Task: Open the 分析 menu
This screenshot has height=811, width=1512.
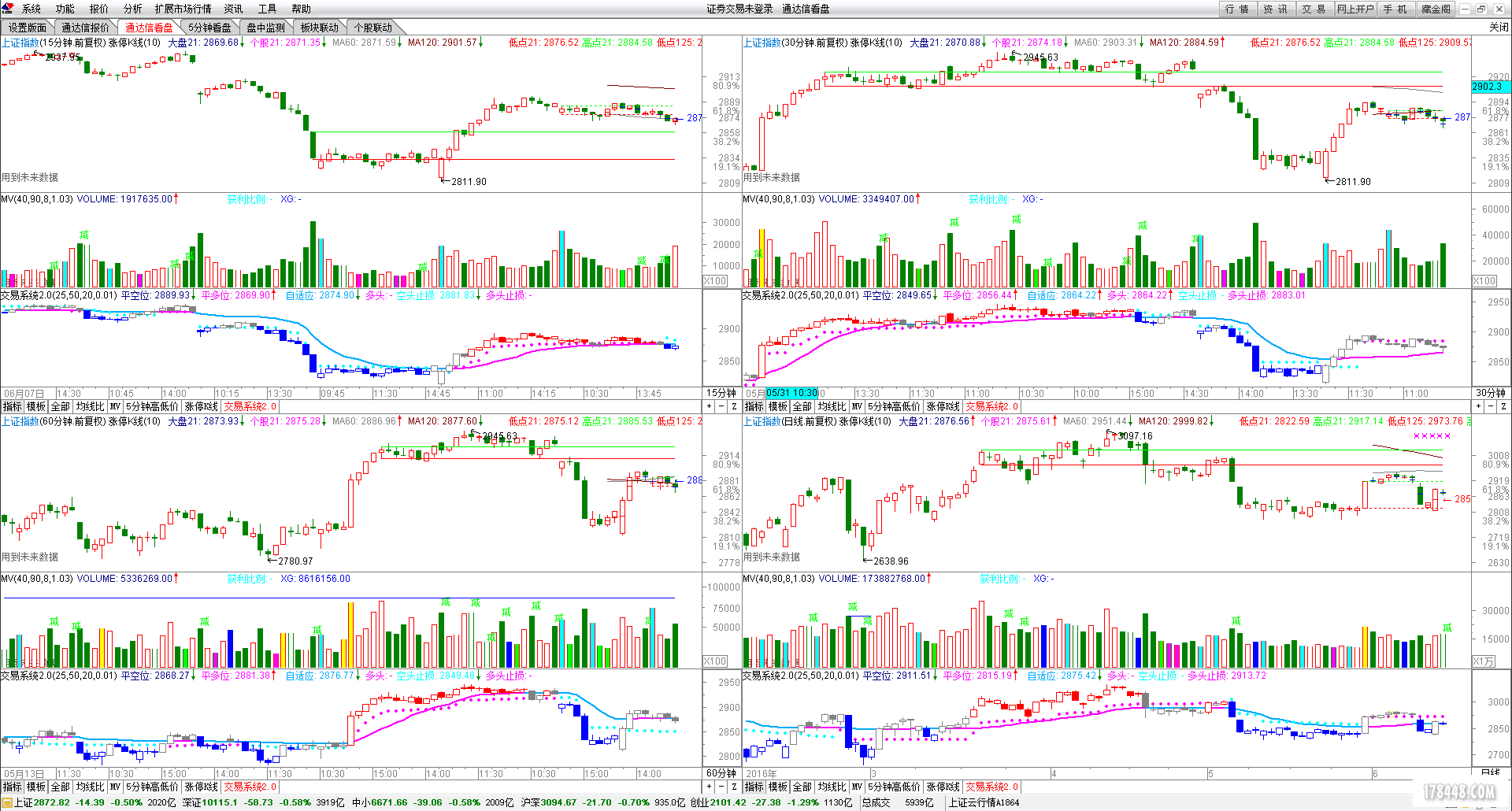Action: (133, 9)
